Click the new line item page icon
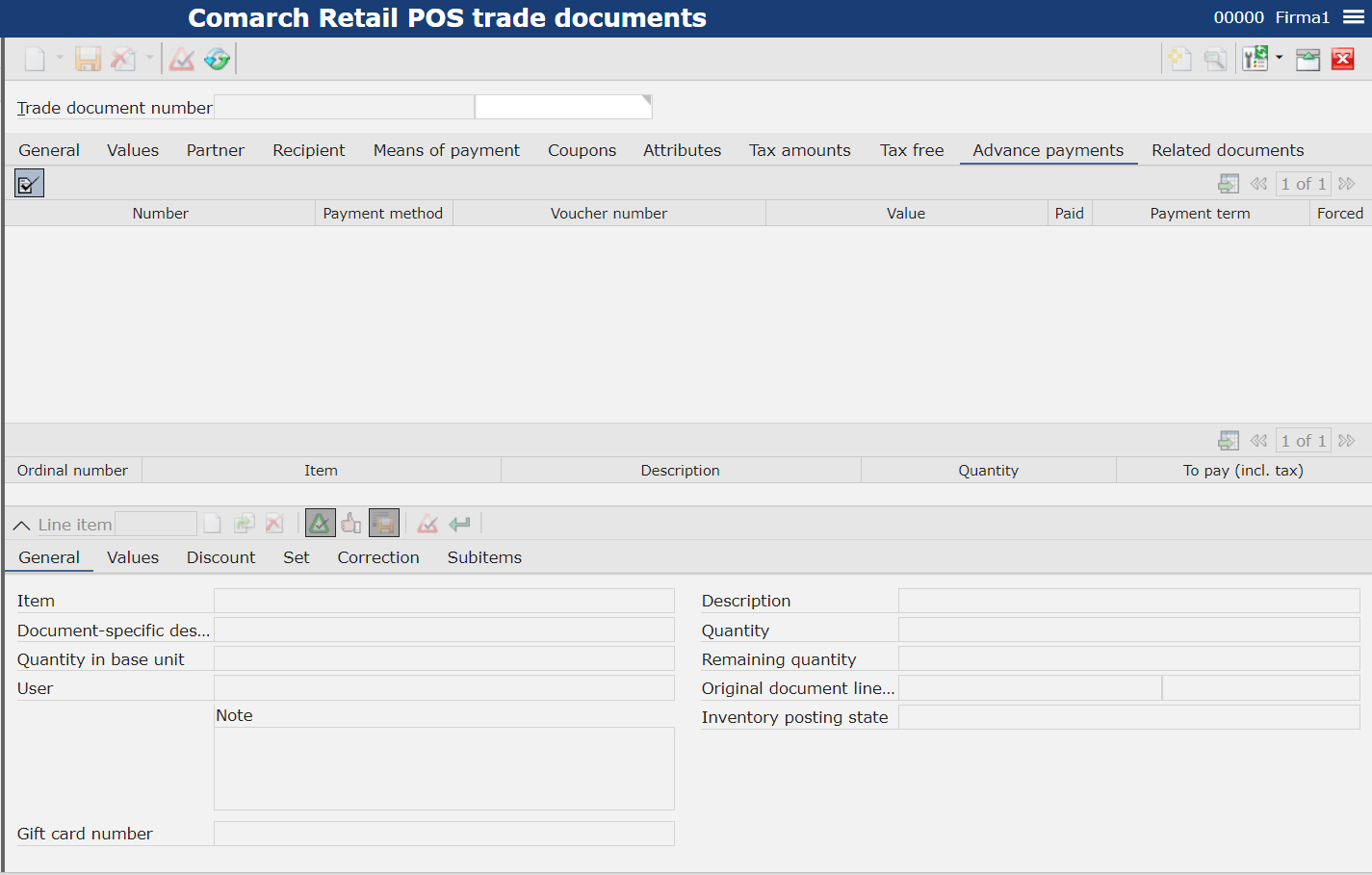 213,524
